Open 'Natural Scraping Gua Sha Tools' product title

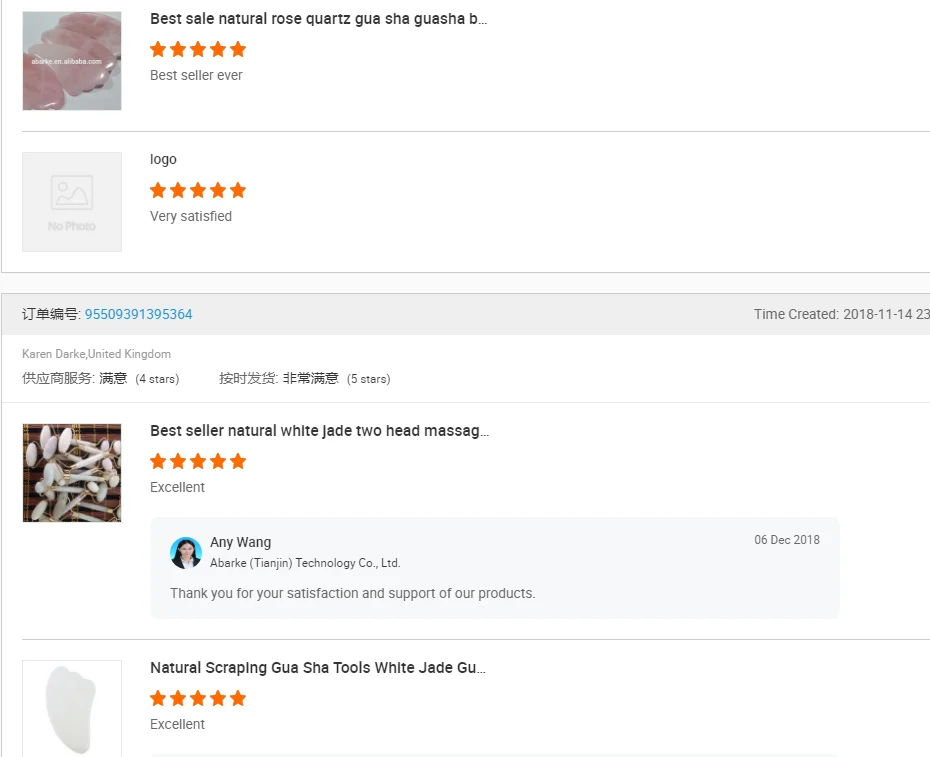(x=317, y=668)
